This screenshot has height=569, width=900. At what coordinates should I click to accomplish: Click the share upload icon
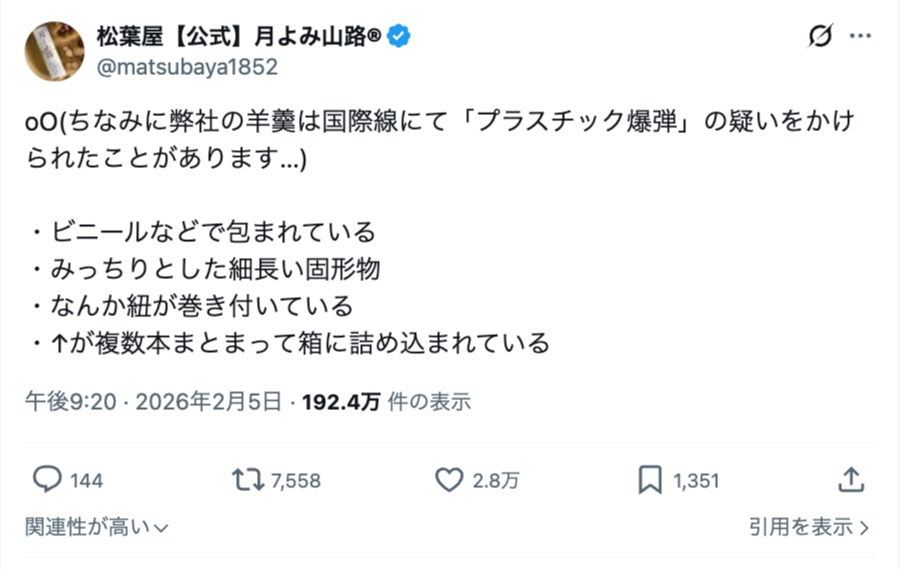point(851,480)
